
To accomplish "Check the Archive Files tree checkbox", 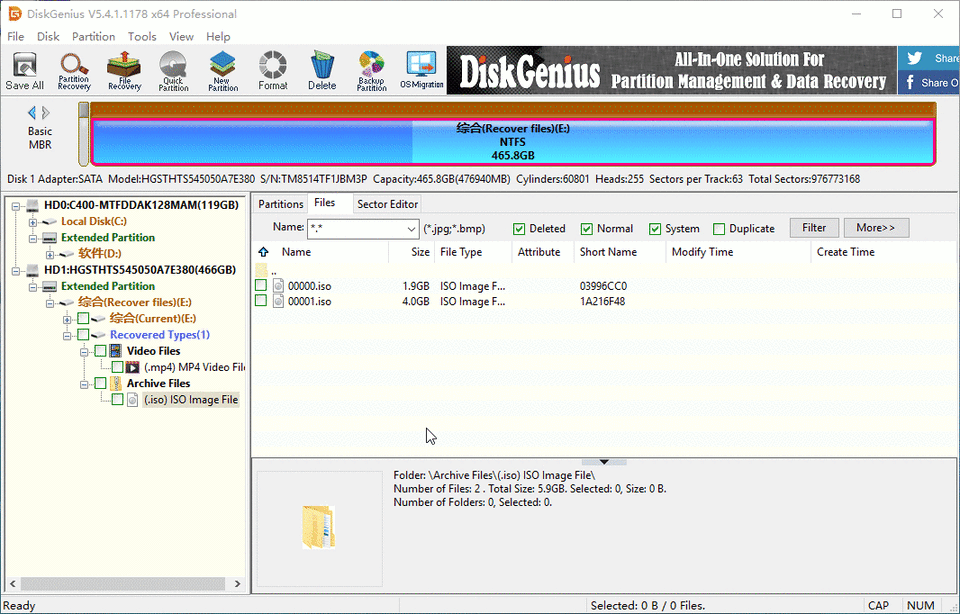I will 100,383.
